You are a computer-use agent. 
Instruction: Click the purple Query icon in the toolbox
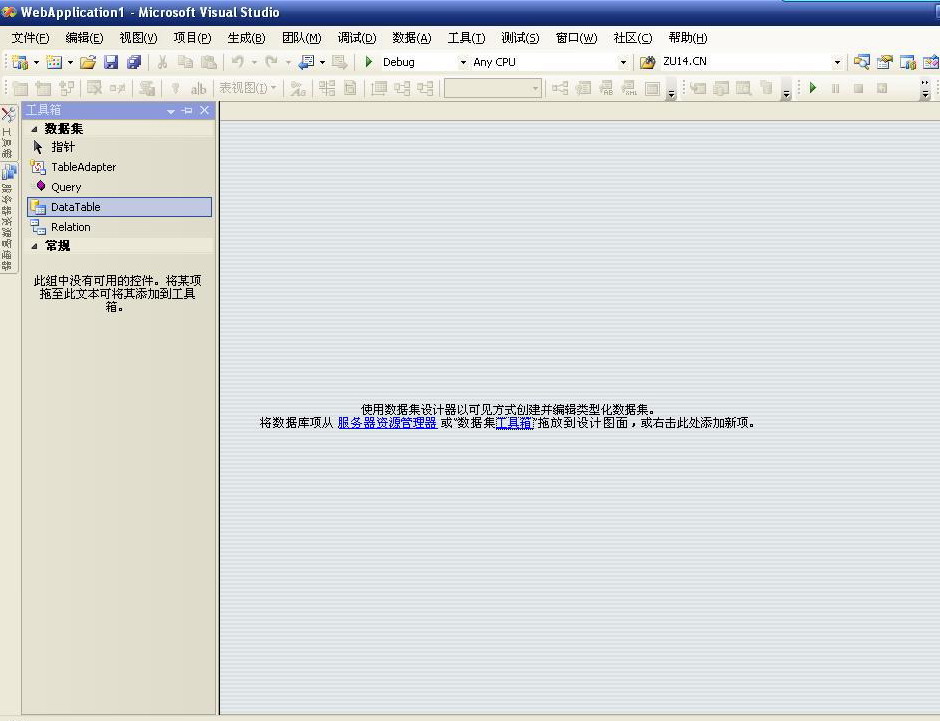pos(40,186)
